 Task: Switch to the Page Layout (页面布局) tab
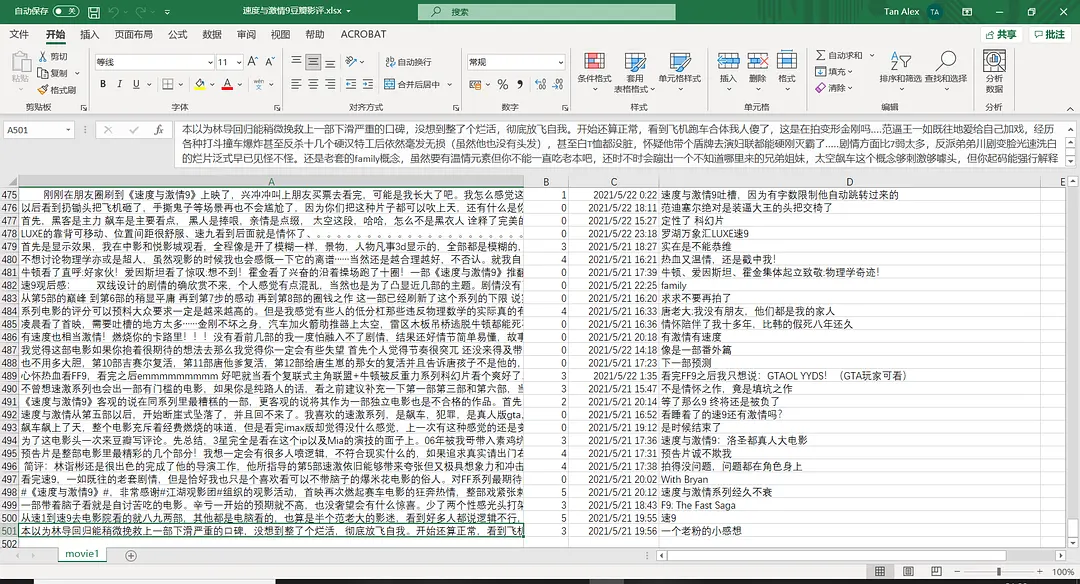point(134,34)
